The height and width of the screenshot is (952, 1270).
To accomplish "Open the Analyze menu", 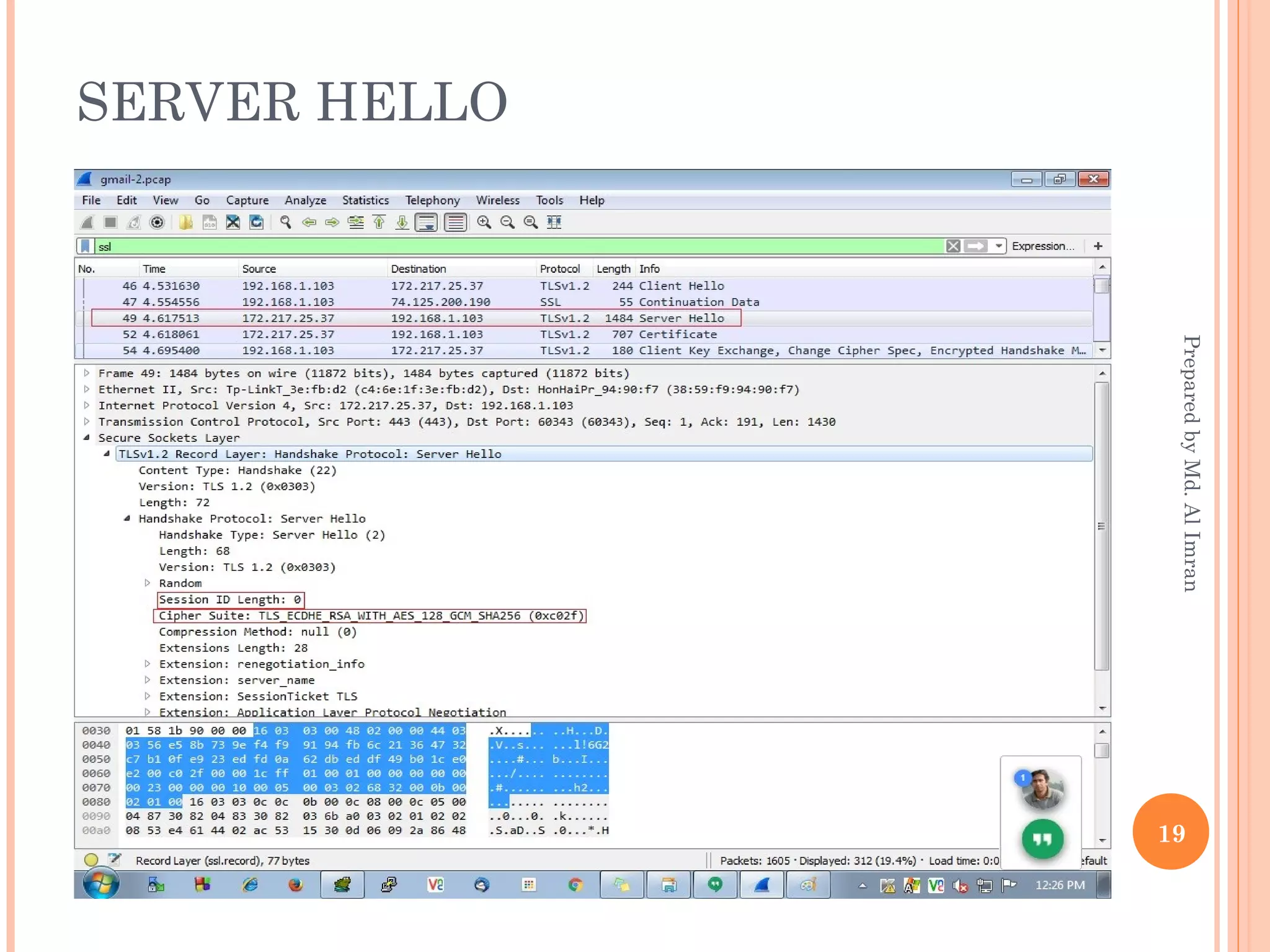I will [305, 200].
